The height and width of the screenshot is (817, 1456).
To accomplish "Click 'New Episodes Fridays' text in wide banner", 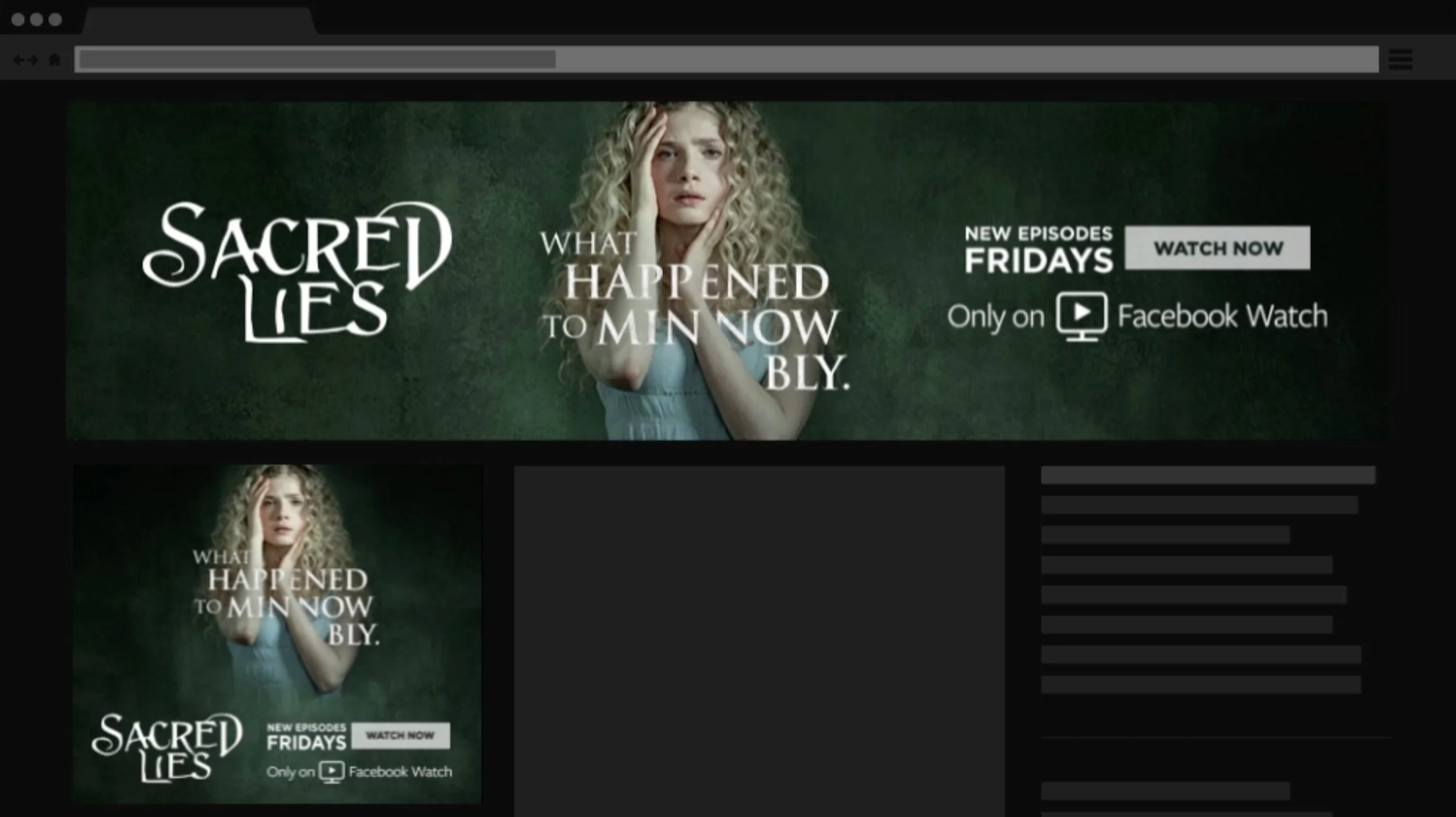I will [1038, 250].
